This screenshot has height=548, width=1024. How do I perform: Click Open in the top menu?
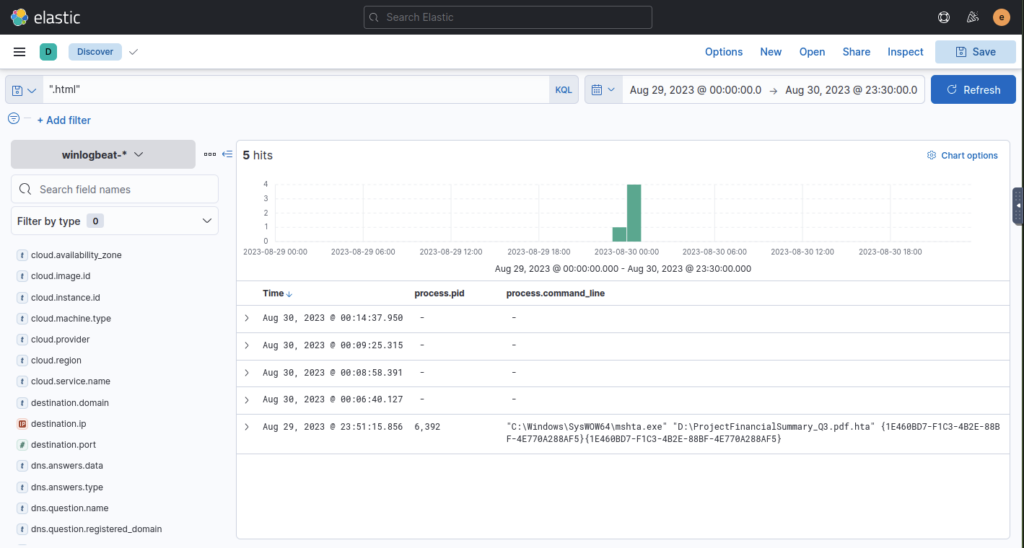[x=812, y=52]
